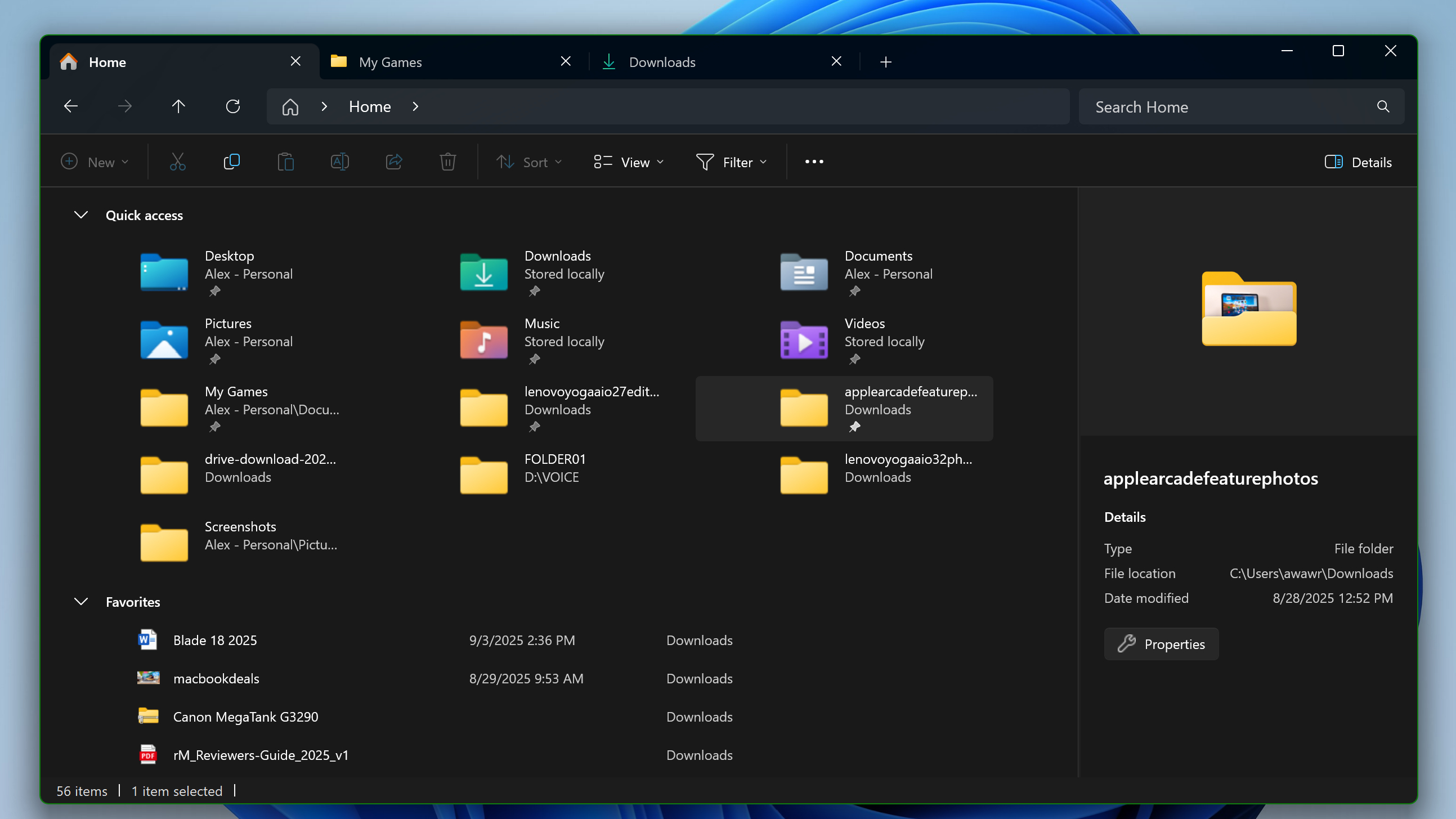Toggle the Details pane button
Screen dimensions: 1456x819
click(x=1357, y=162)
